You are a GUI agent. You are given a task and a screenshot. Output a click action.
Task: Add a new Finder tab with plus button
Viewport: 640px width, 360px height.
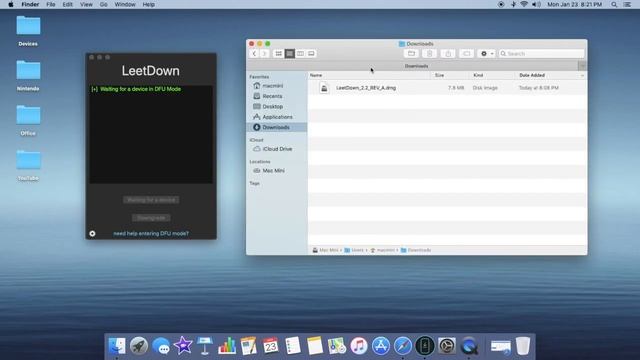pyautogui.click(x=582, y=66)
